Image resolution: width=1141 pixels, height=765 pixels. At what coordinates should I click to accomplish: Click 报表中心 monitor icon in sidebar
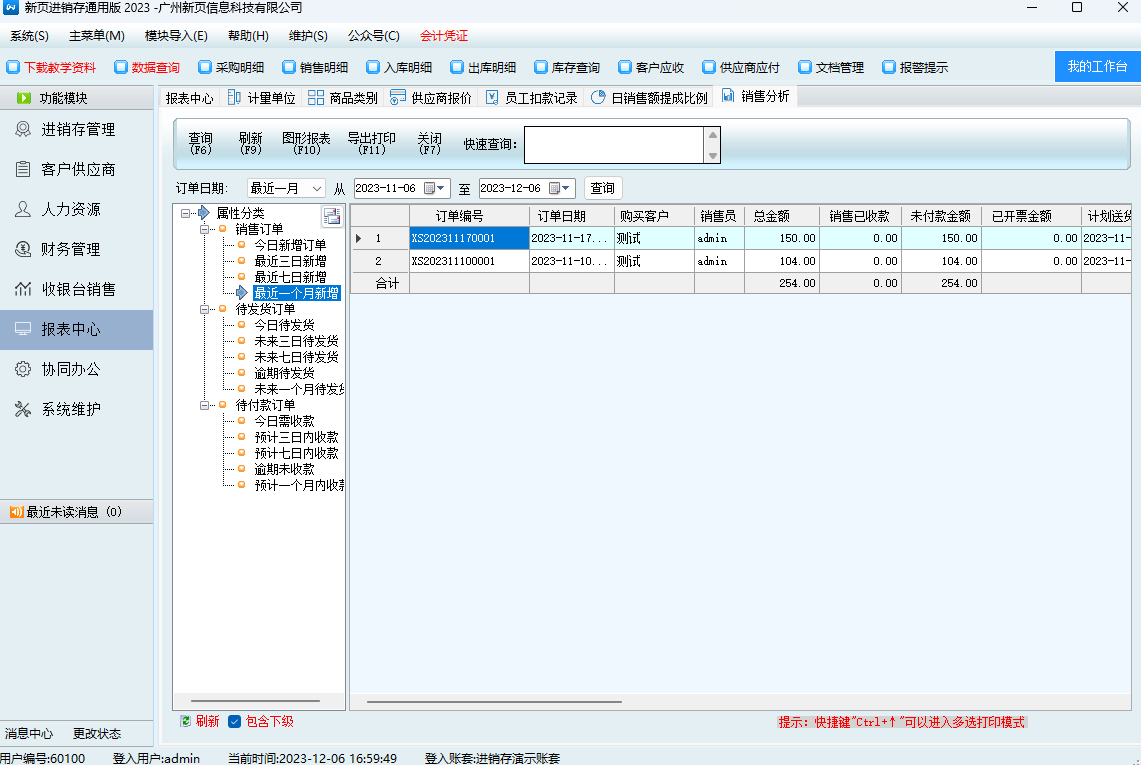coord(23,330)
